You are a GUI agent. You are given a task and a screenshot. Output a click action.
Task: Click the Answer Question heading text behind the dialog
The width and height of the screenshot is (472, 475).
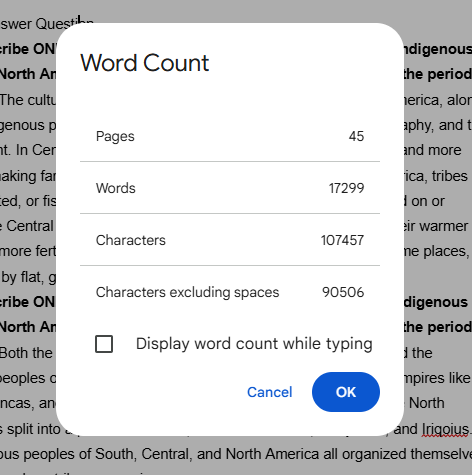pos(47,24)
